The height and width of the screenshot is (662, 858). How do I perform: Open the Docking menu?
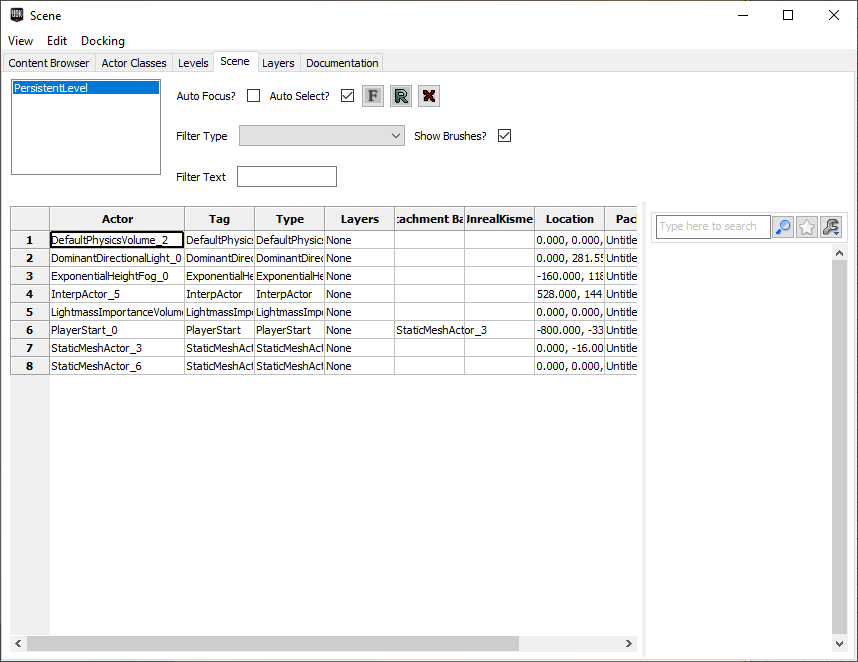pos(103,41)
